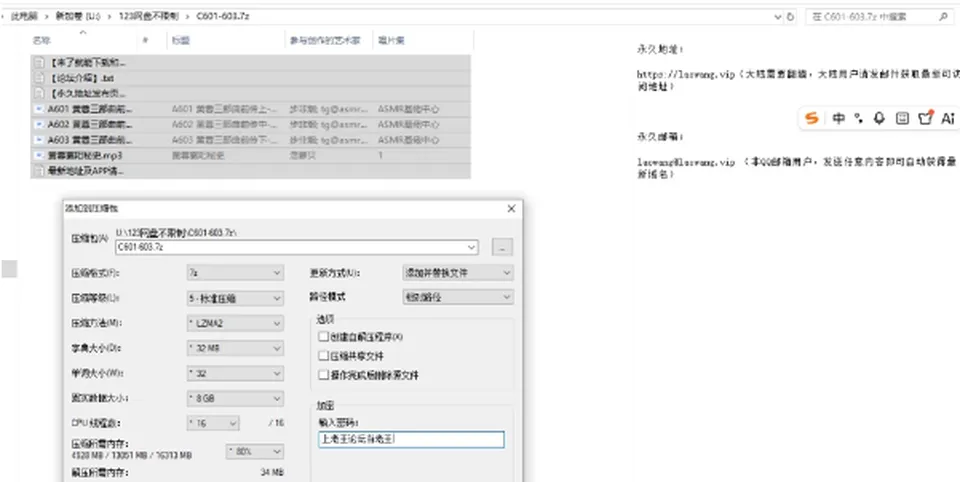Click the Sogou S logo on IME bar

(x=812, y=118)
